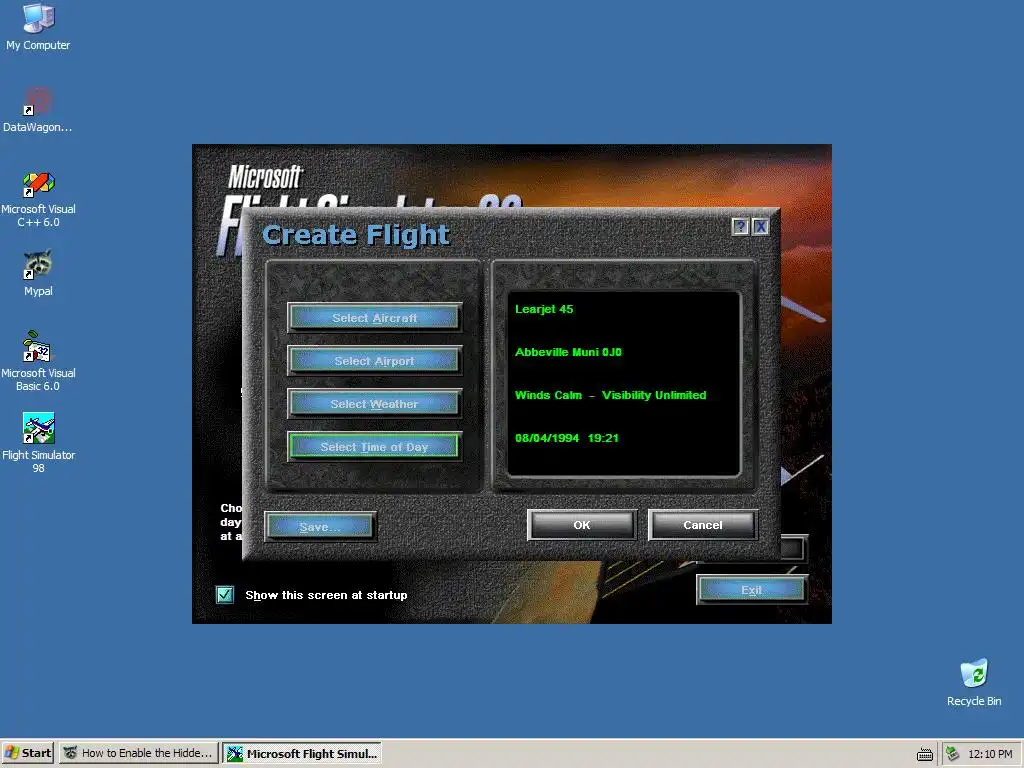Open the My Computer desktop icon

tap(38, 26)
